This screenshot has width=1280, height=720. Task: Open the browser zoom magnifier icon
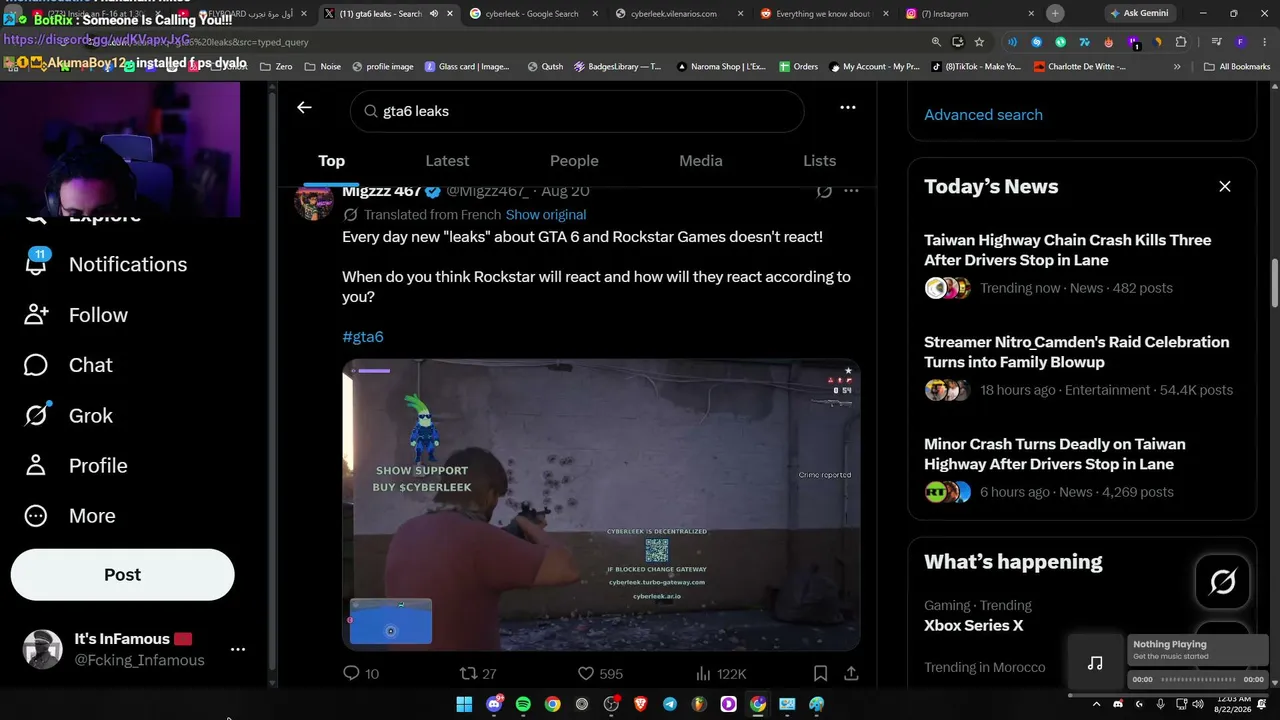[x=937, y=42]
